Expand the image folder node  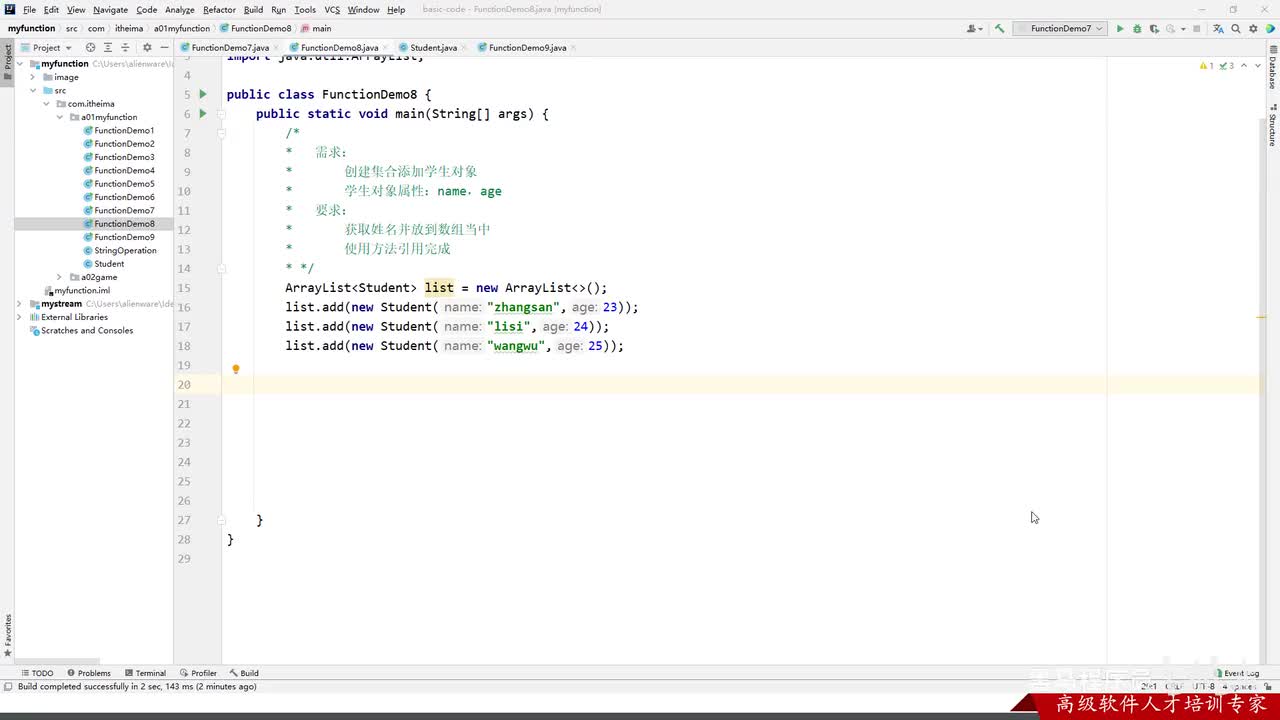click(33, 77)
